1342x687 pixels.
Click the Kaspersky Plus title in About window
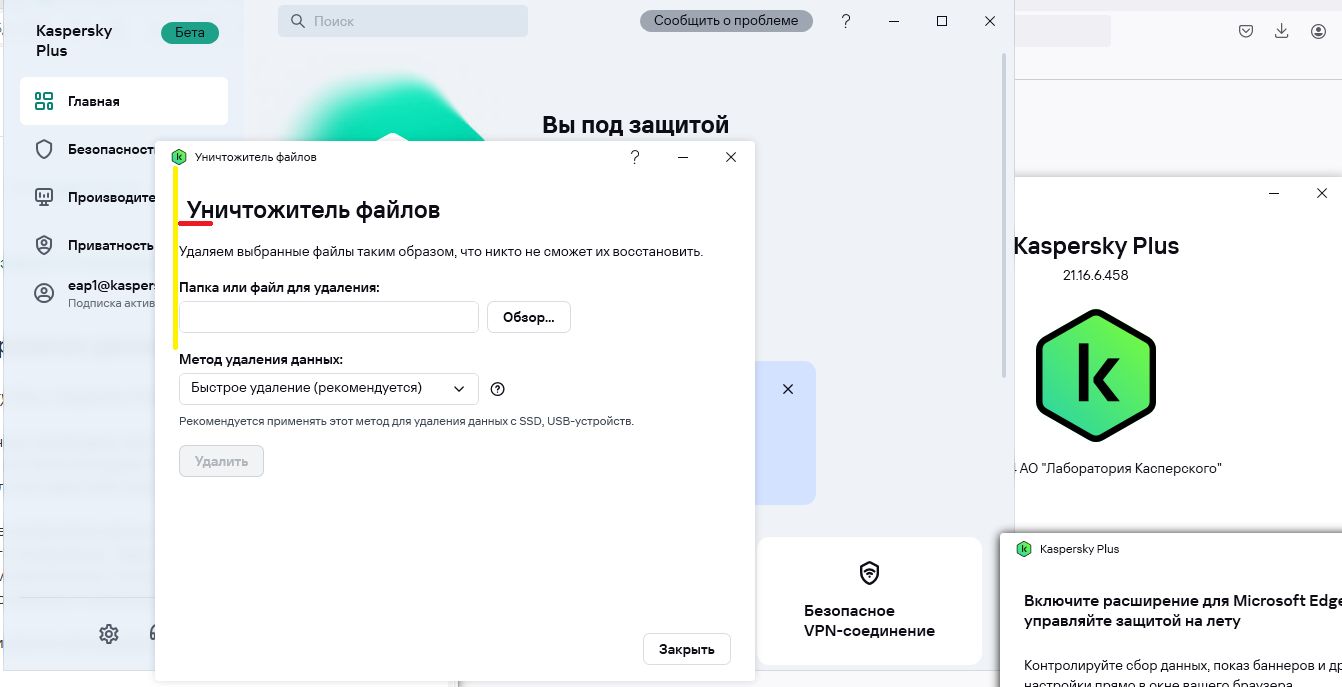click(1096, 246)
